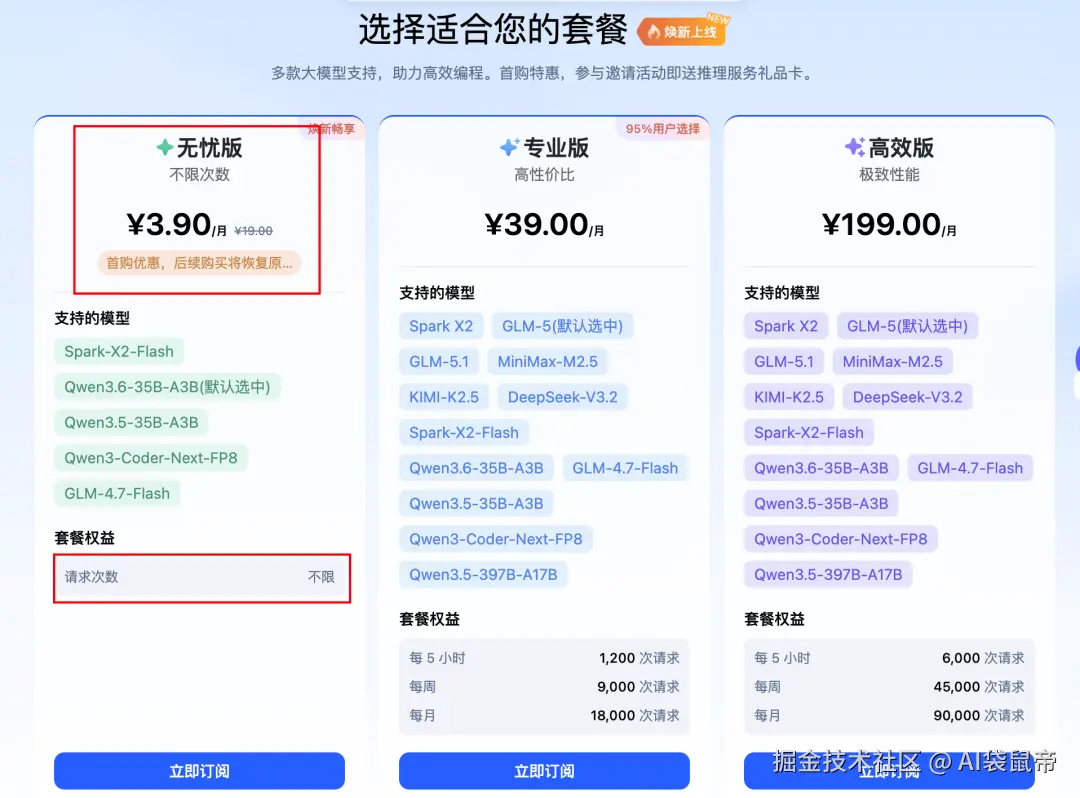Image resolution: width=1080 pixels, height=798 pixels.
Task: Select the Qwen3.6-35B-A3B(默认选中) tag in 无忧版
Action: pos(167,387)
